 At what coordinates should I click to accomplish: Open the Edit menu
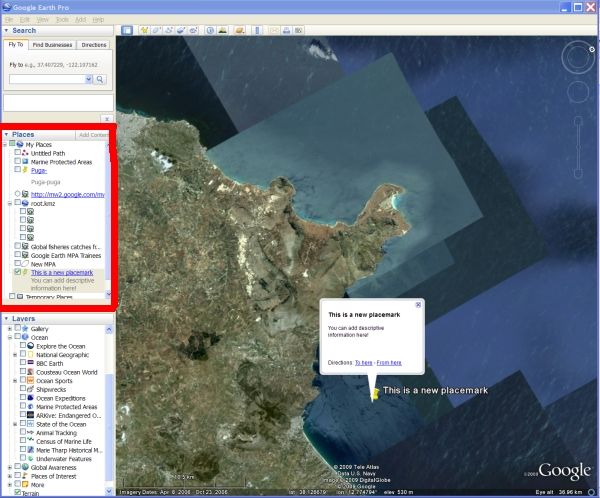pos(24,20)
